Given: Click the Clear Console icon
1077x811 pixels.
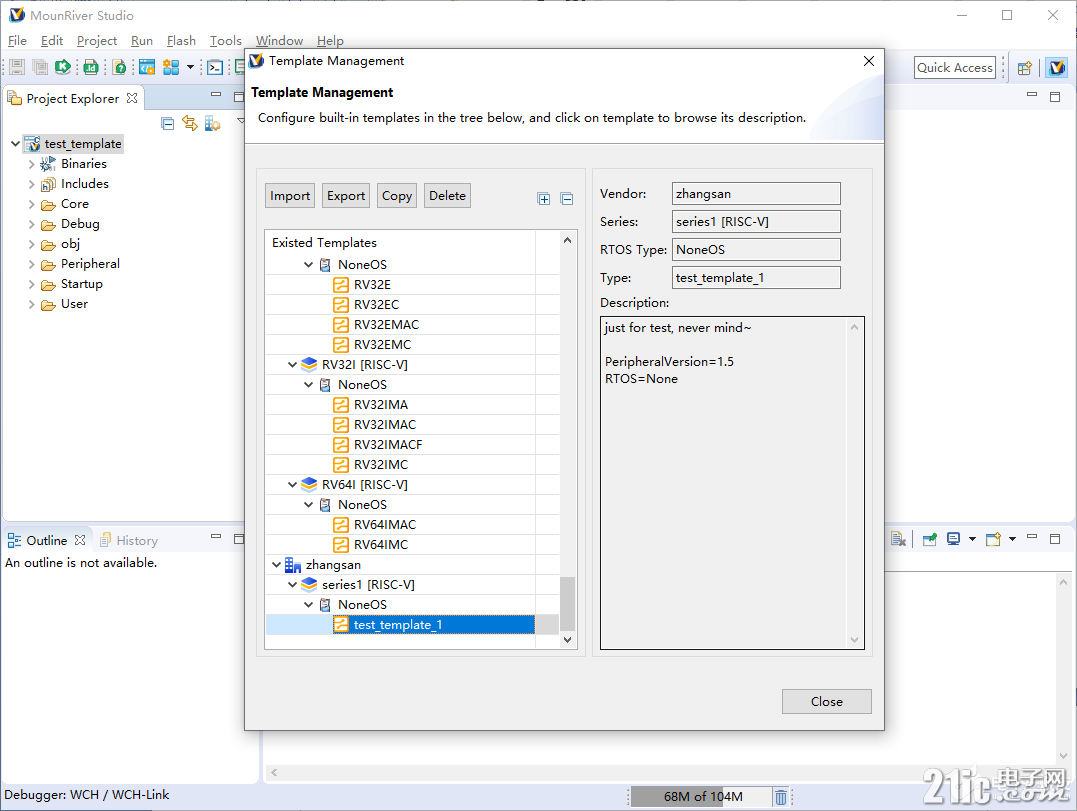Looking at the screenshot, I should 898,539.
